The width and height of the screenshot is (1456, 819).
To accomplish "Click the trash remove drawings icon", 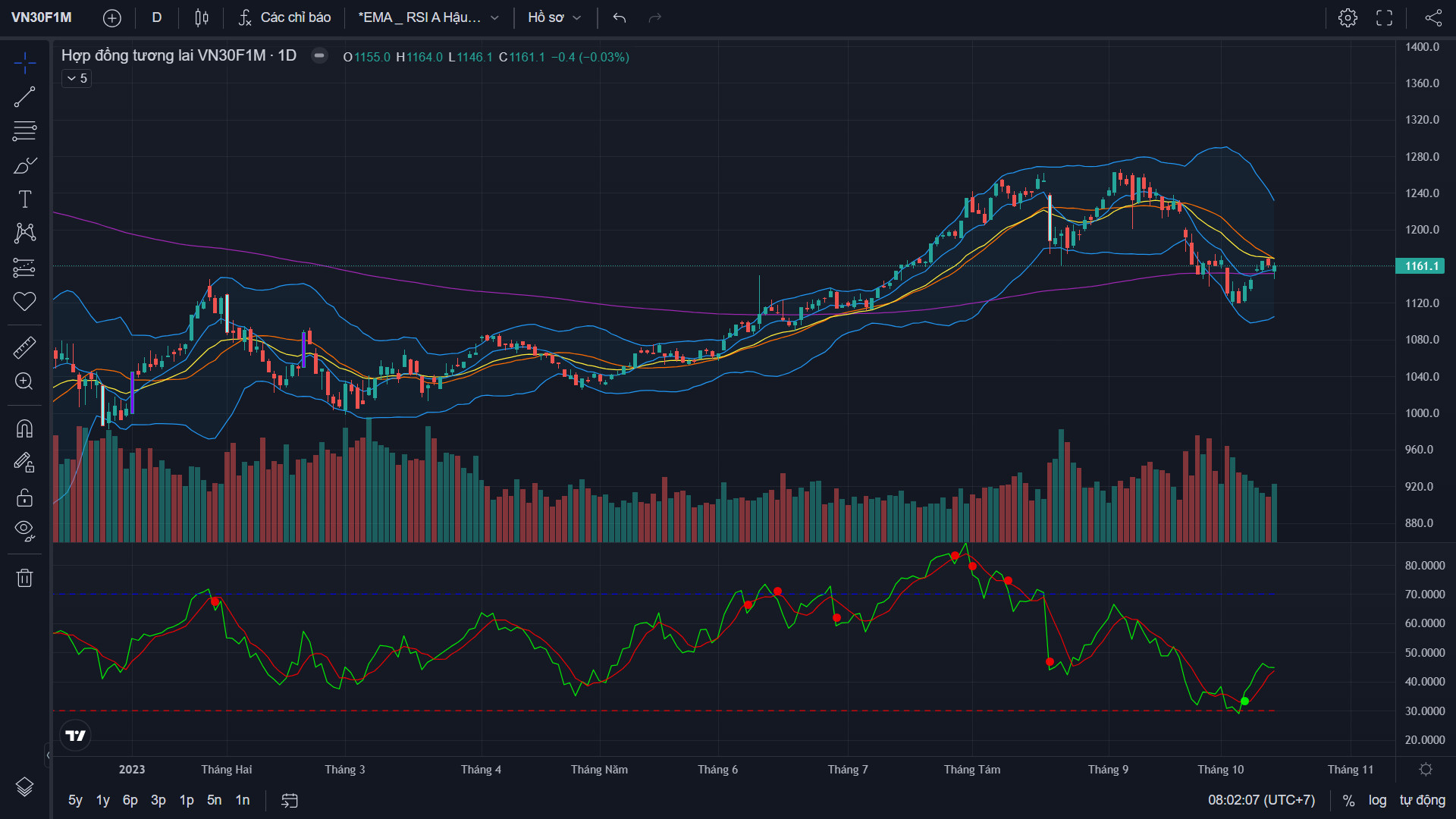I will pyautogui.click(x=24, y=578).
